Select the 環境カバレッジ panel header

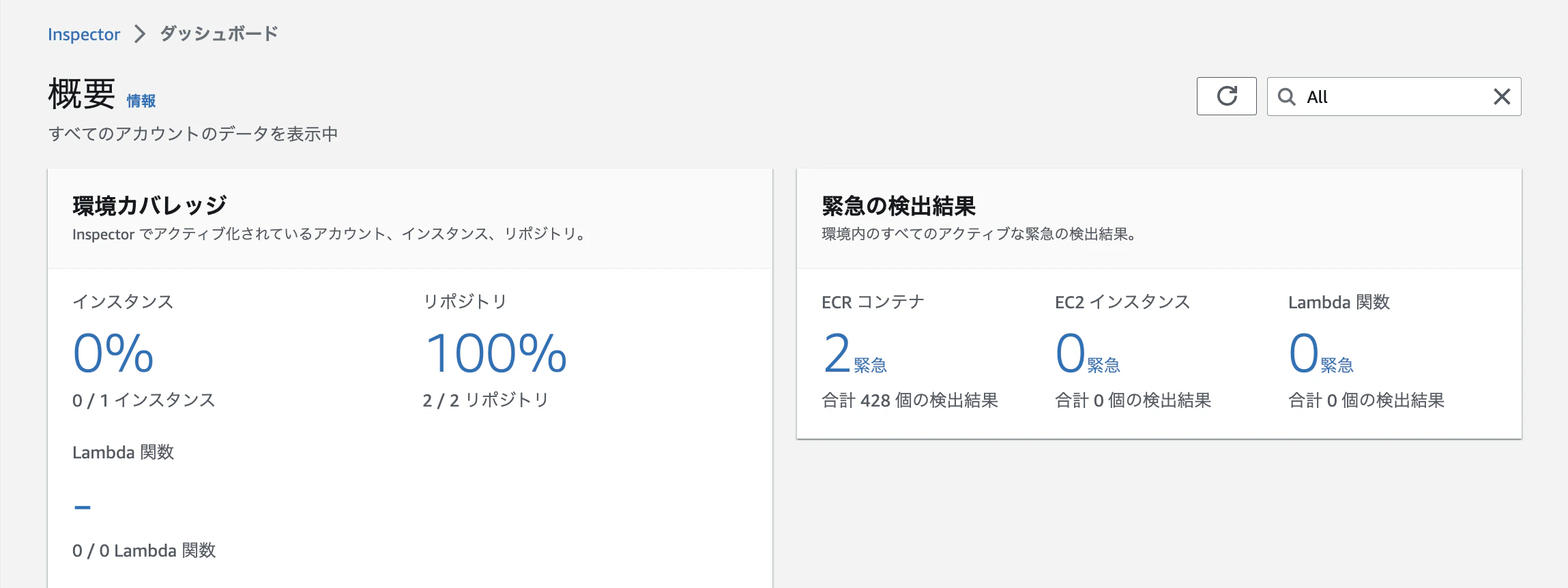point(150,203)
